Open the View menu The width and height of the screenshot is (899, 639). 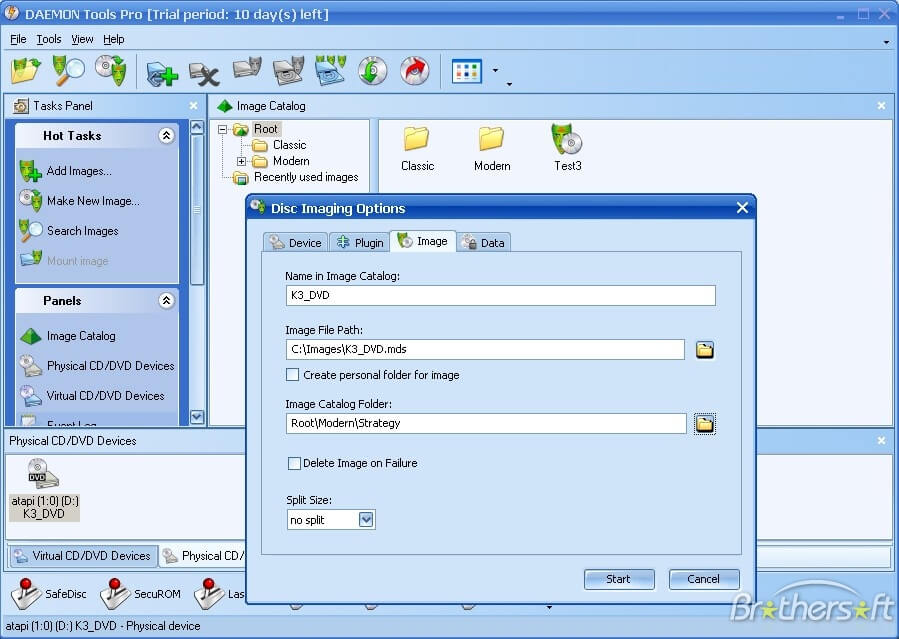pos(82,39)
